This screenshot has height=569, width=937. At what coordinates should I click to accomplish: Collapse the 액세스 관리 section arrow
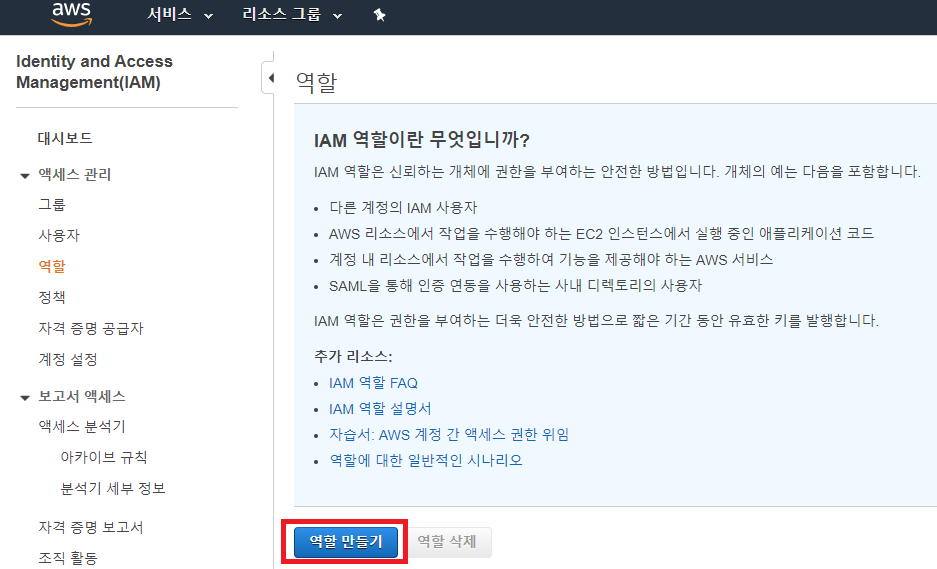pos(25,176)
